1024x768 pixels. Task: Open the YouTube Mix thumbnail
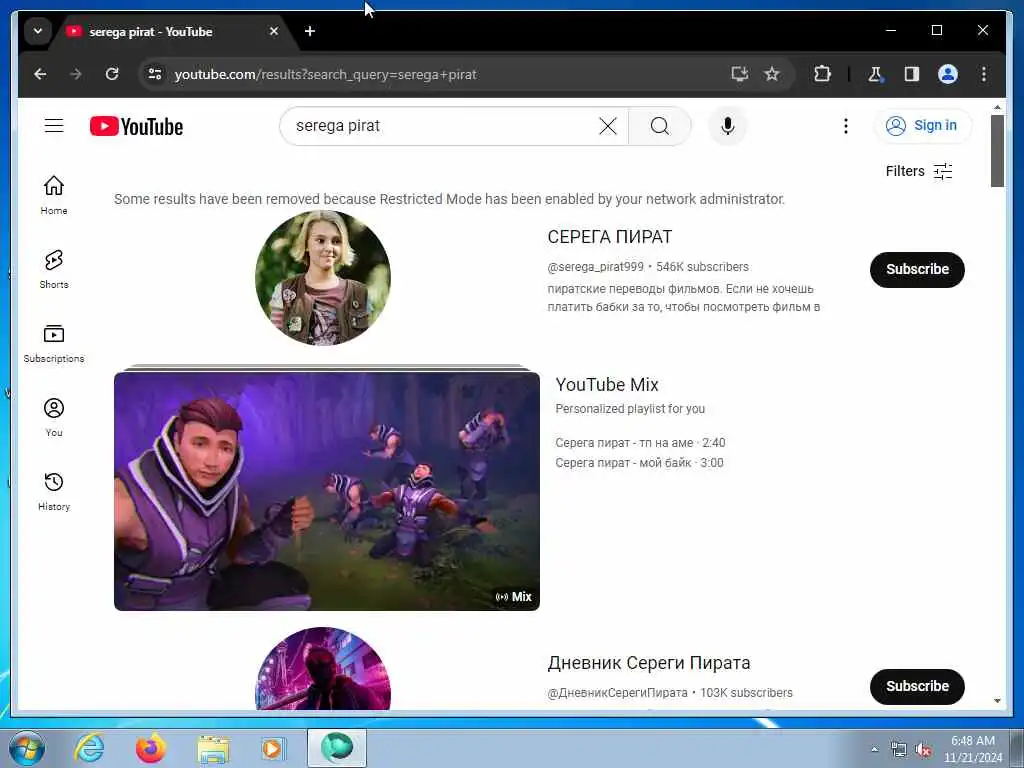pos(327,491)
